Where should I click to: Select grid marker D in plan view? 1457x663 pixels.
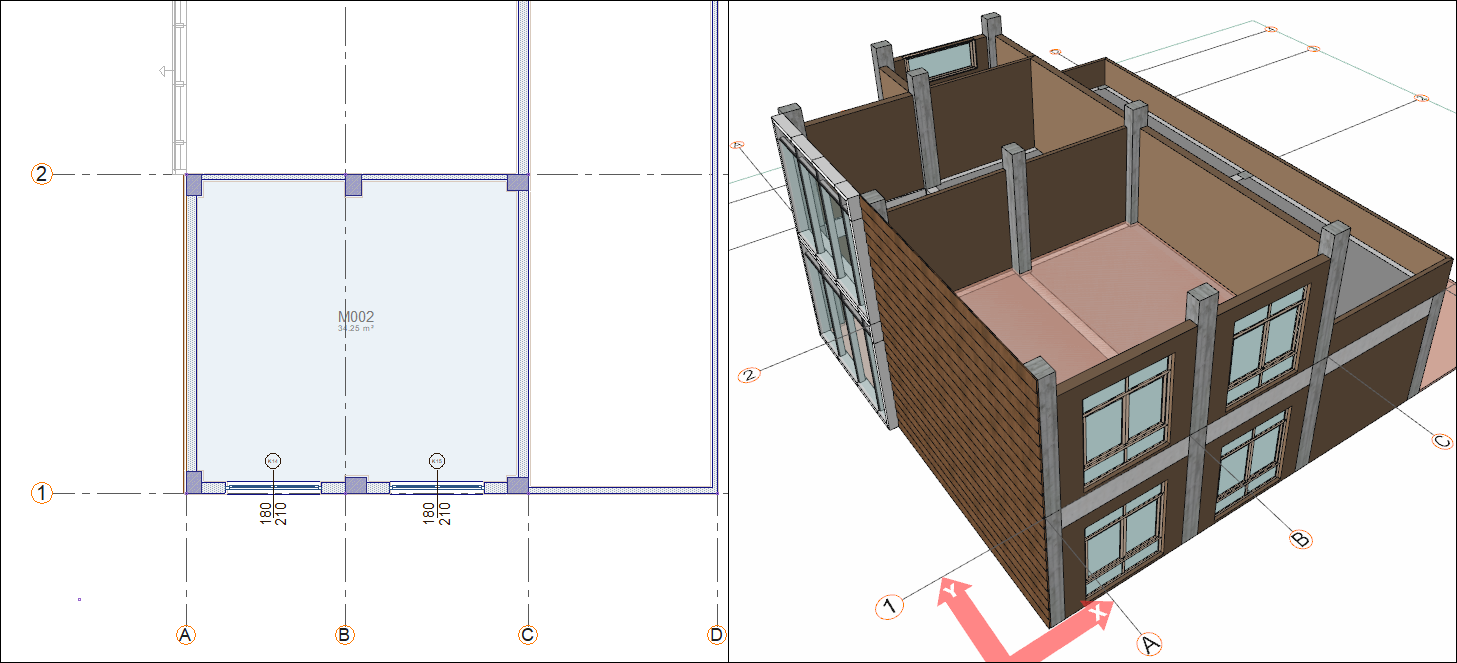716,634
